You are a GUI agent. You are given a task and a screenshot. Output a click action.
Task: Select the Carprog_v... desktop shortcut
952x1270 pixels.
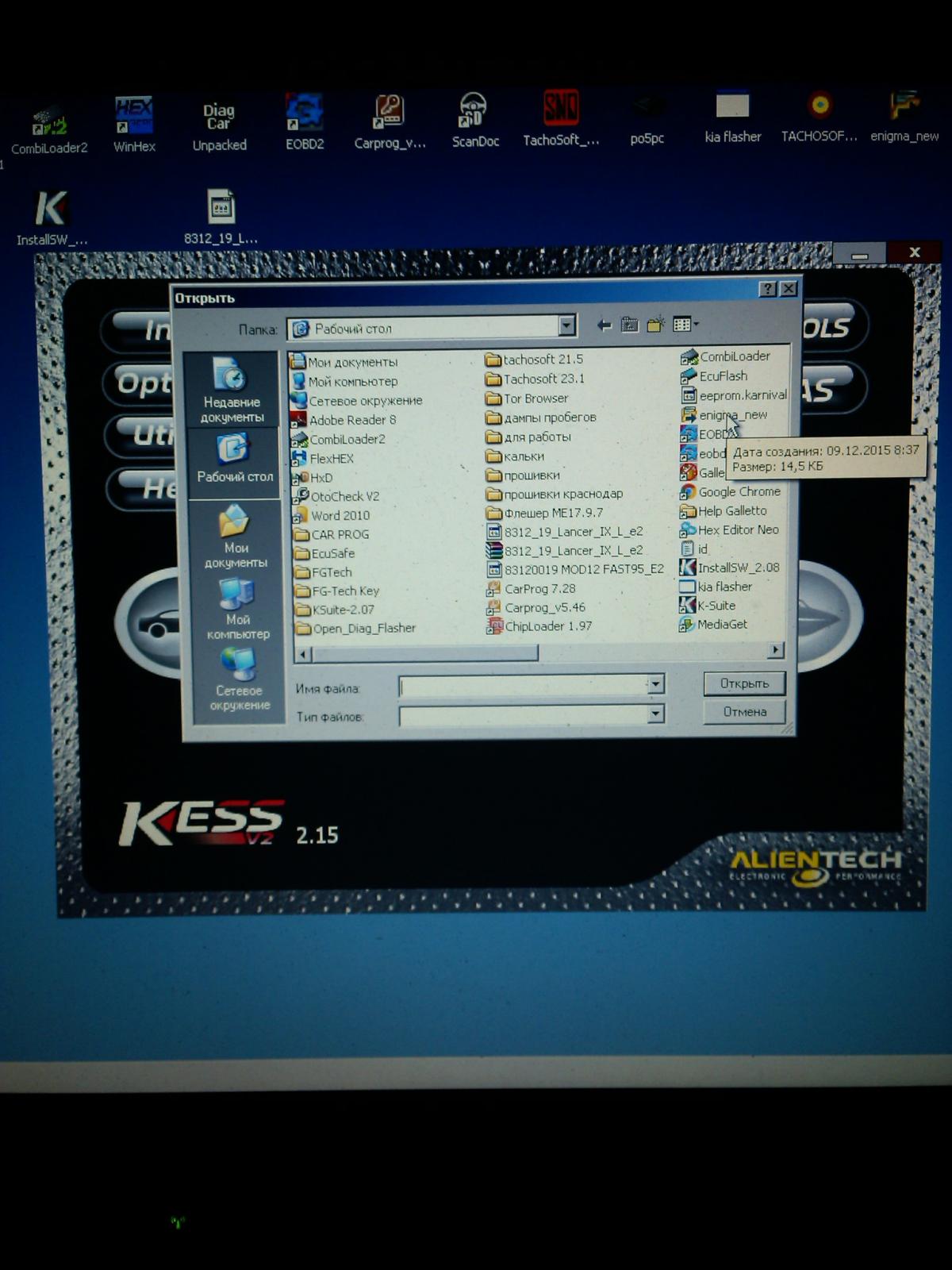click(x=390, y=122)
